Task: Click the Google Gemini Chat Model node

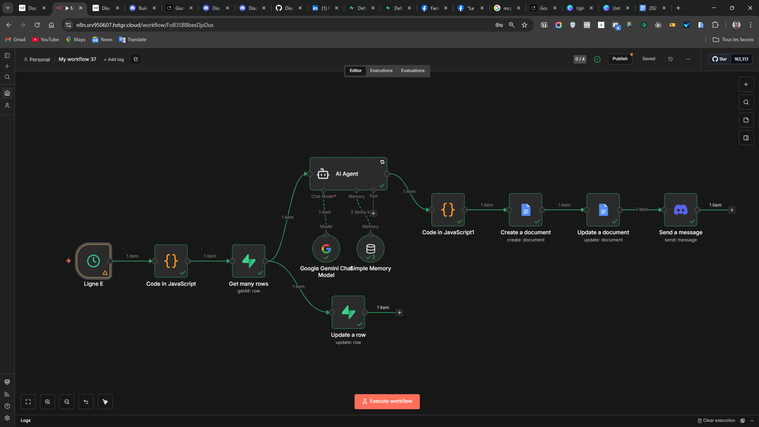Action: pyautogui.click(x=326, y=249)
